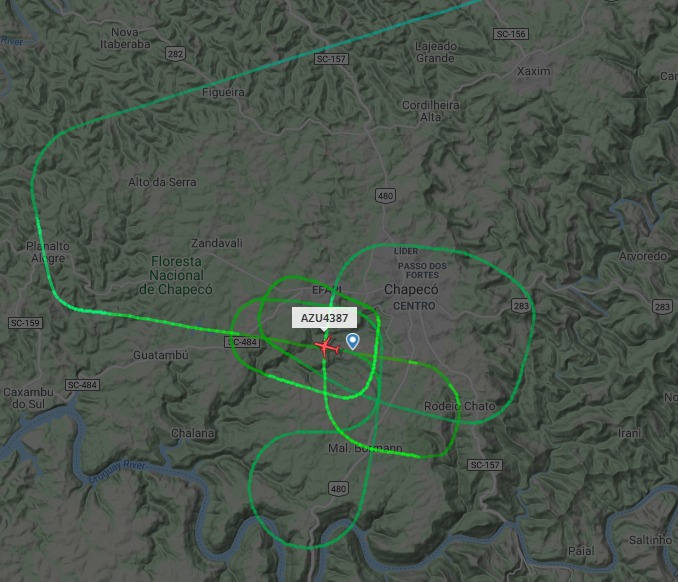Click the 282 highway shield
The image size is (678, 582).
pyautogui.click(x=175, y=54)
